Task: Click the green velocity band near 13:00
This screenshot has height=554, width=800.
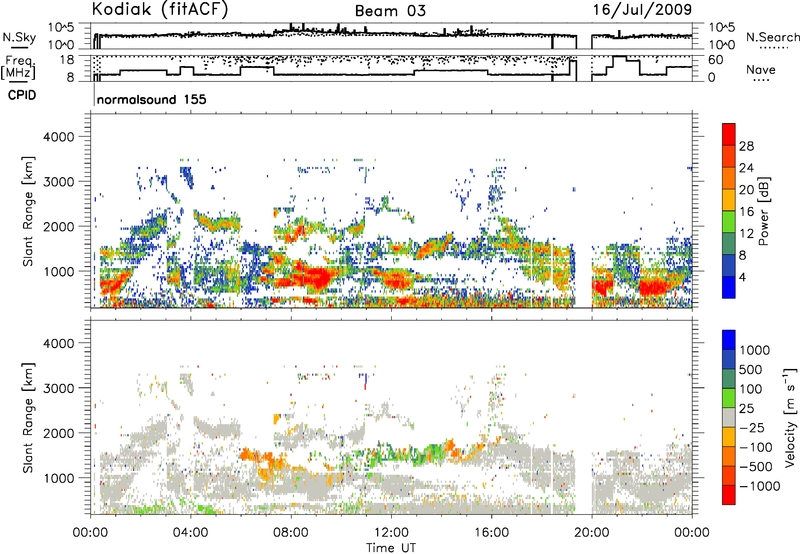Action: click(x=408, y=453)
